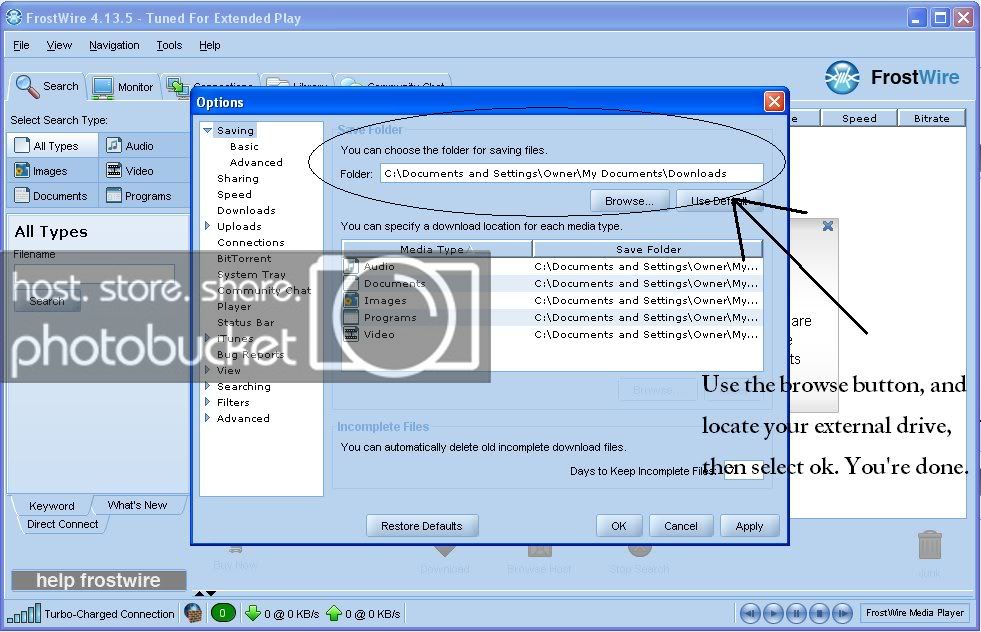
Task: Sort by Media Type column header
Action: [437, 249]
